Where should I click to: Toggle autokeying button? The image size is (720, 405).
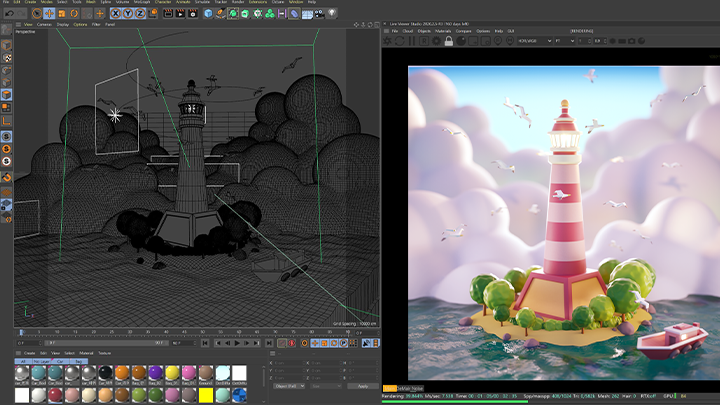(x=292, y=343)
